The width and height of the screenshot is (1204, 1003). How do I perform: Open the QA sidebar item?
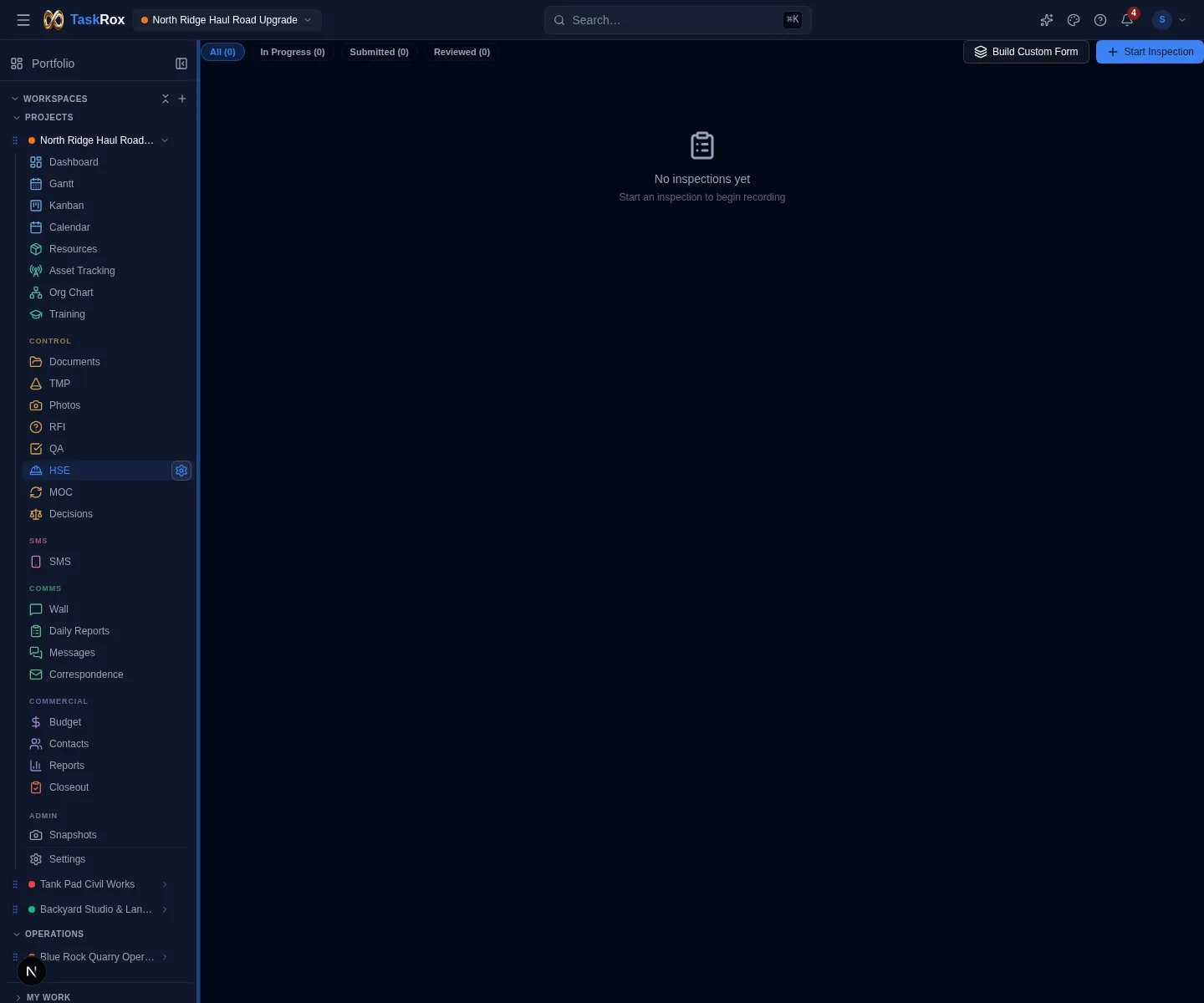click(107, 449)
